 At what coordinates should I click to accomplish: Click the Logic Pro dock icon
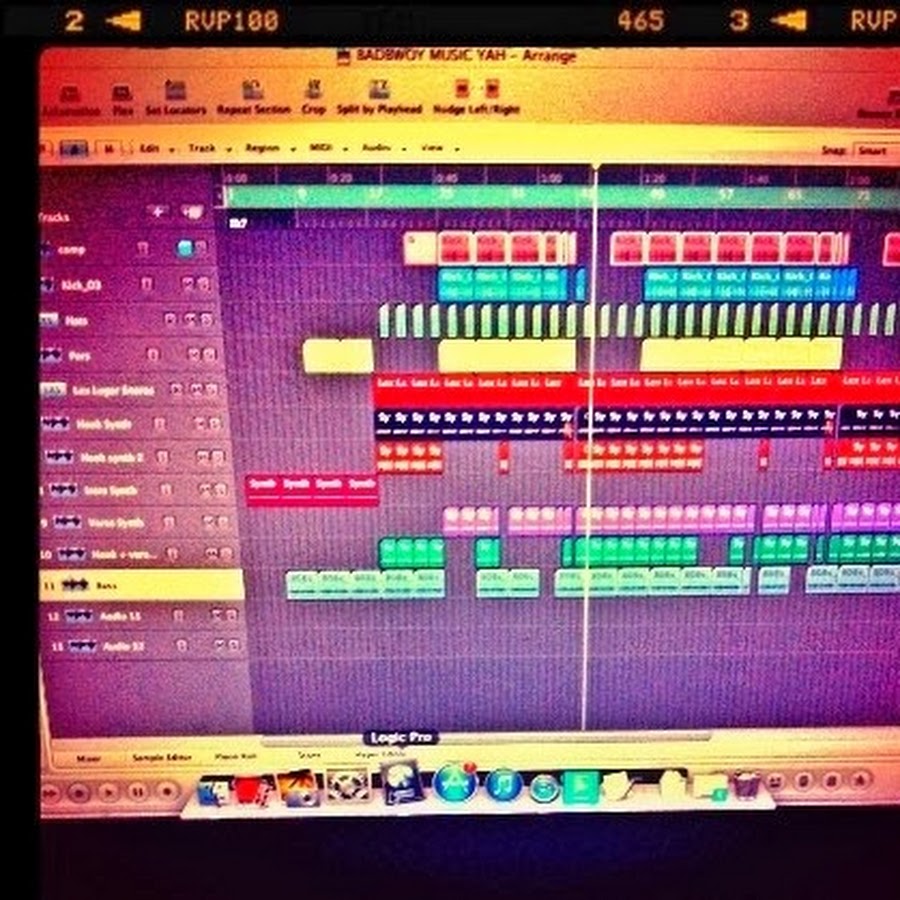pyautogui.click(x=403, y=782)
